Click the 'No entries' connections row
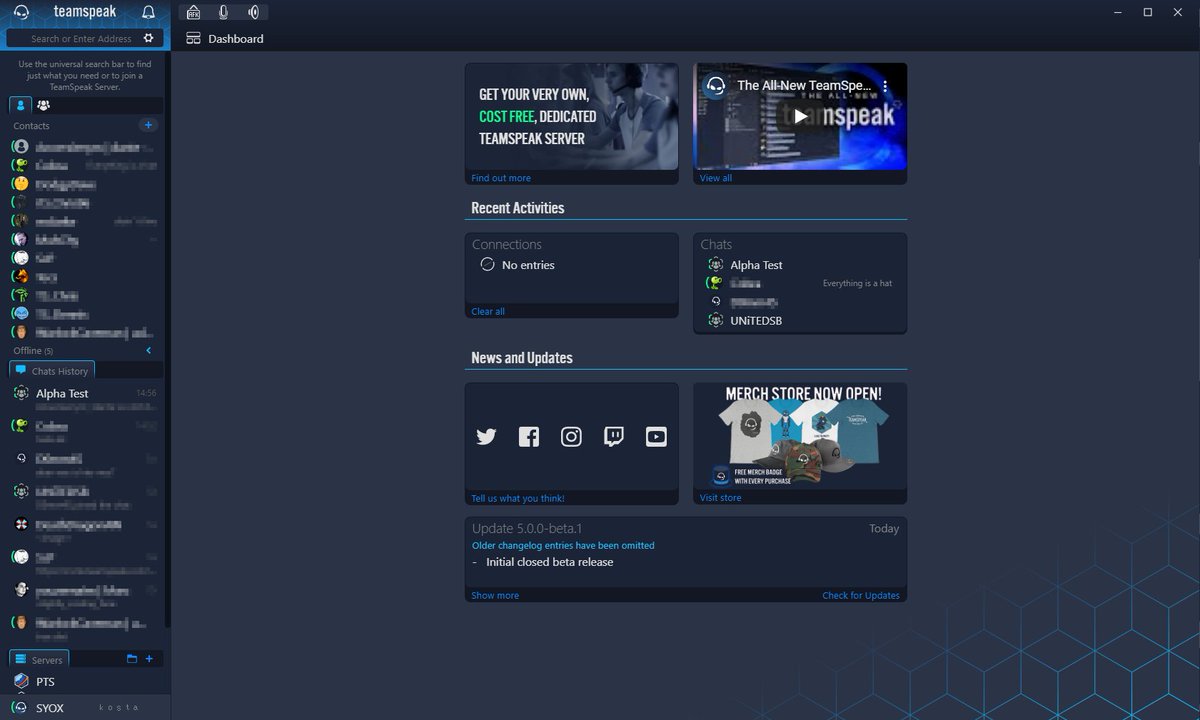1200x720 pixels. point(518,265)
